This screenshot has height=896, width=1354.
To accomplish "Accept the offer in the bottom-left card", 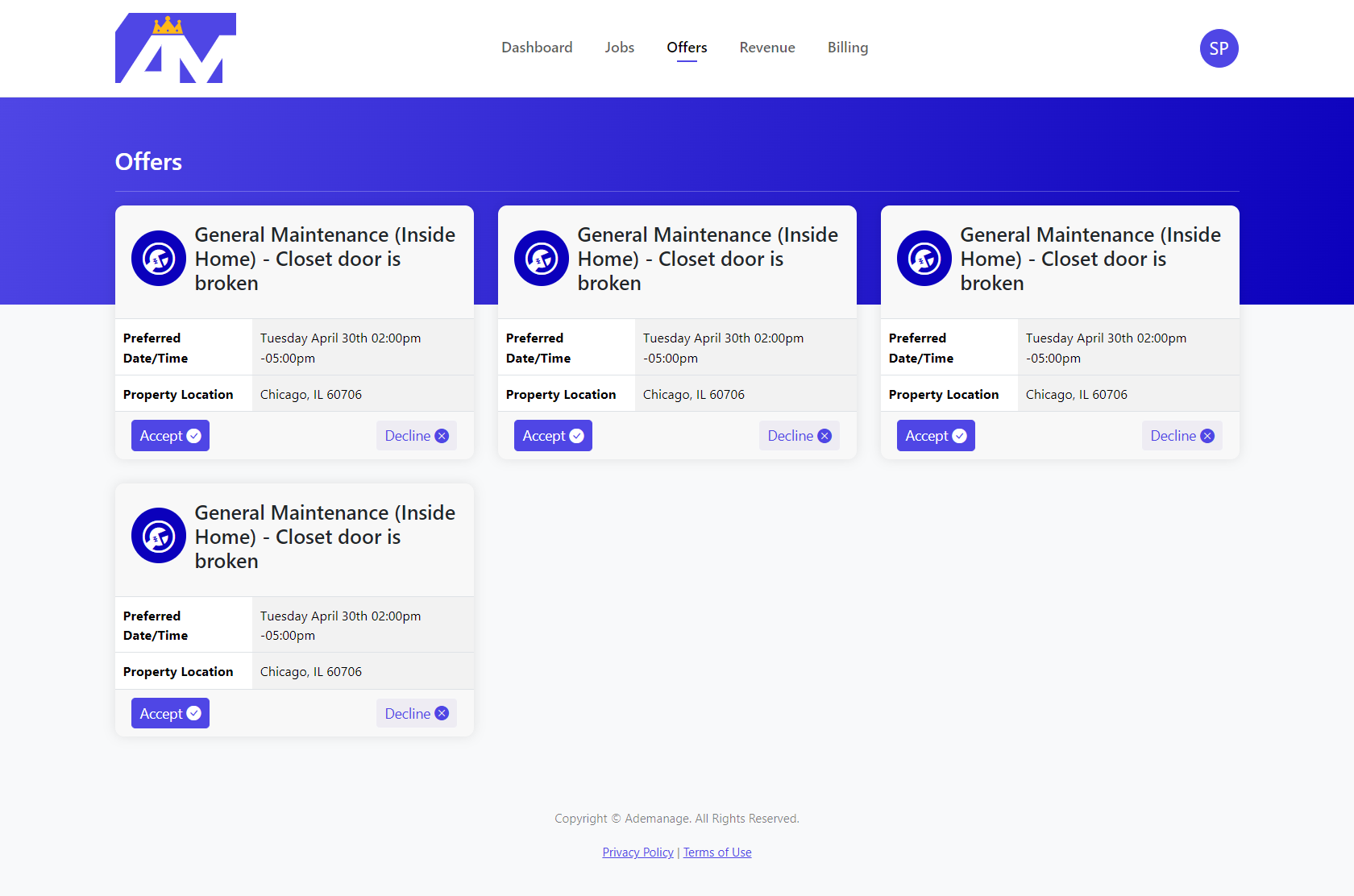I will tap(170, 714).
